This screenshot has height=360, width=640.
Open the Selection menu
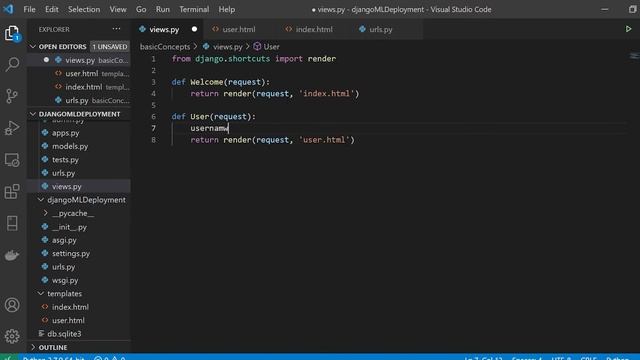[x=84, y=9]
